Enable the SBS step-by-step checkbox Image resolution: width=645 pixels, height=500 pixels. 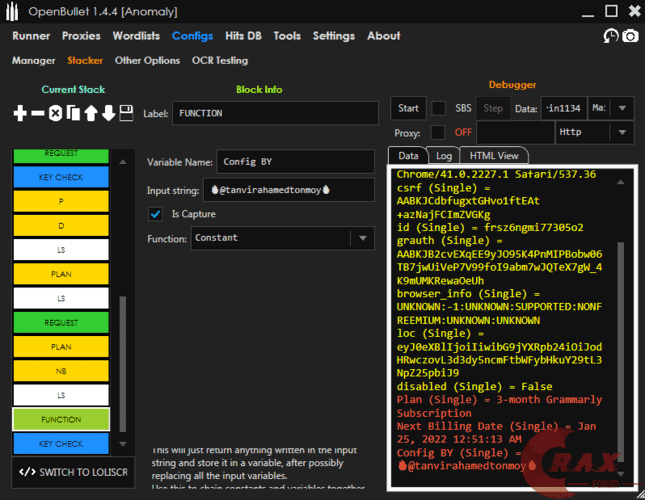438,108
